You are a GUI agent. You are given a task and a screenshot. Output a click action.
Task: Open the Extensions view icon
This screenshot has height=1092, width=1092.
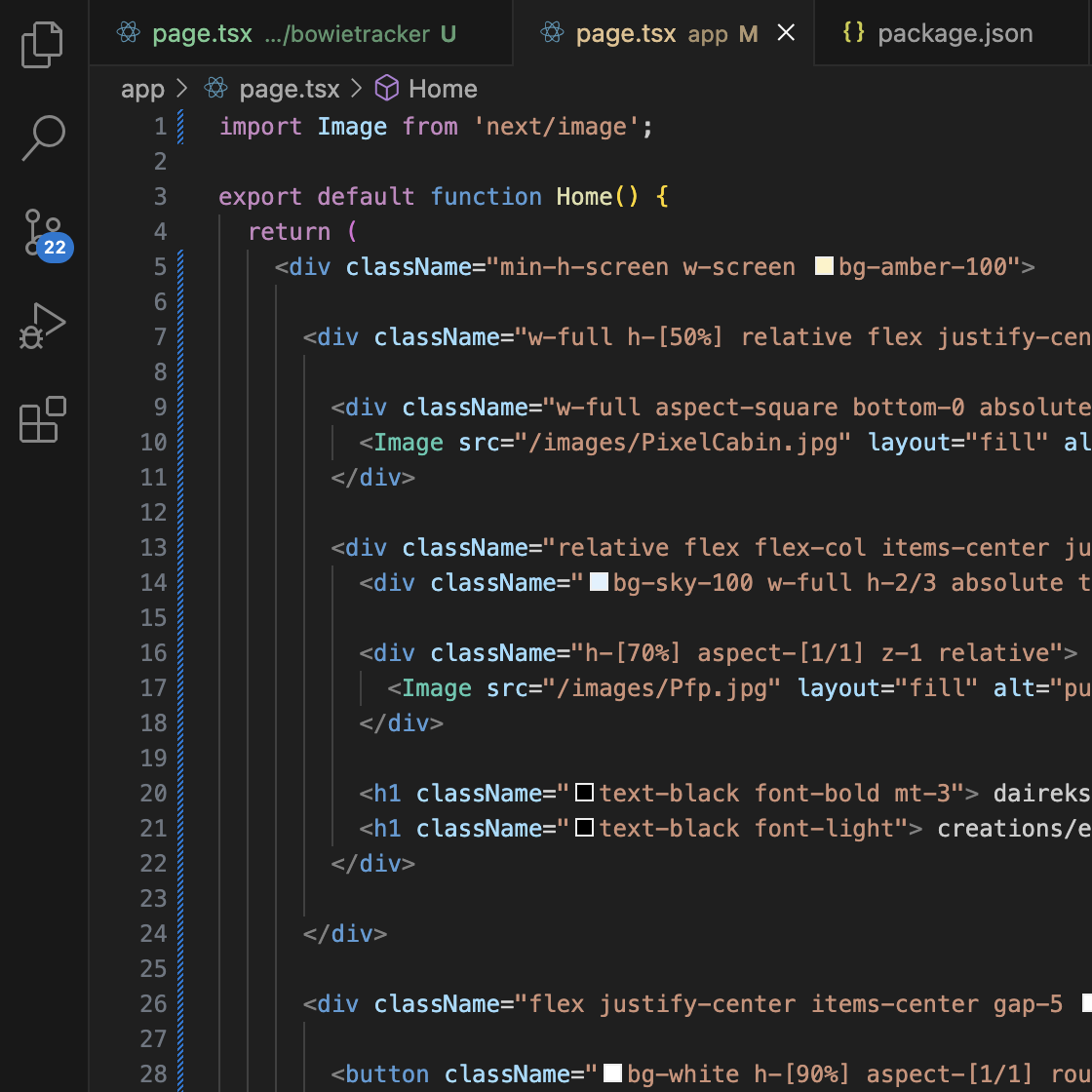pyautogui.click(x=43, y=419)
